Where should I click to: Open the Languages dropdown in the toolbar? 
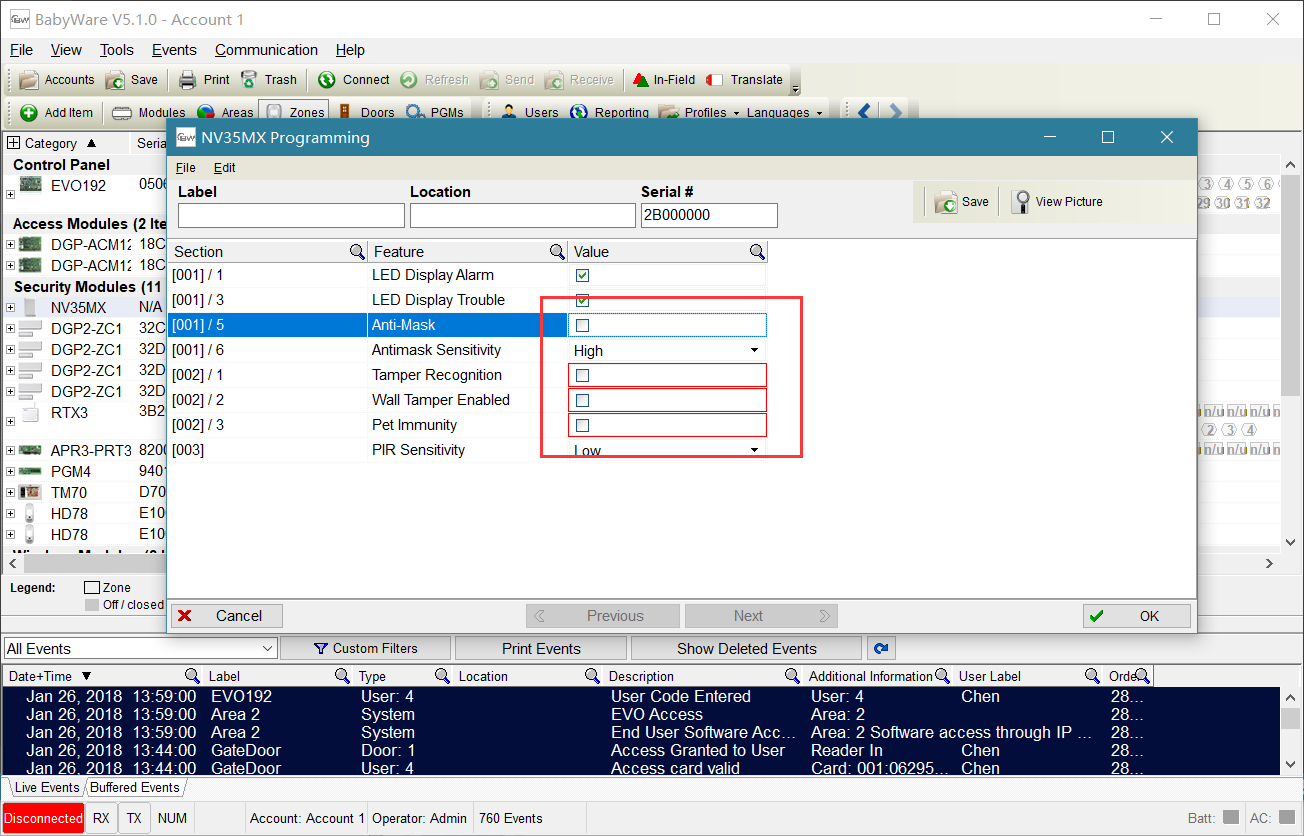[x=819, y=113]
